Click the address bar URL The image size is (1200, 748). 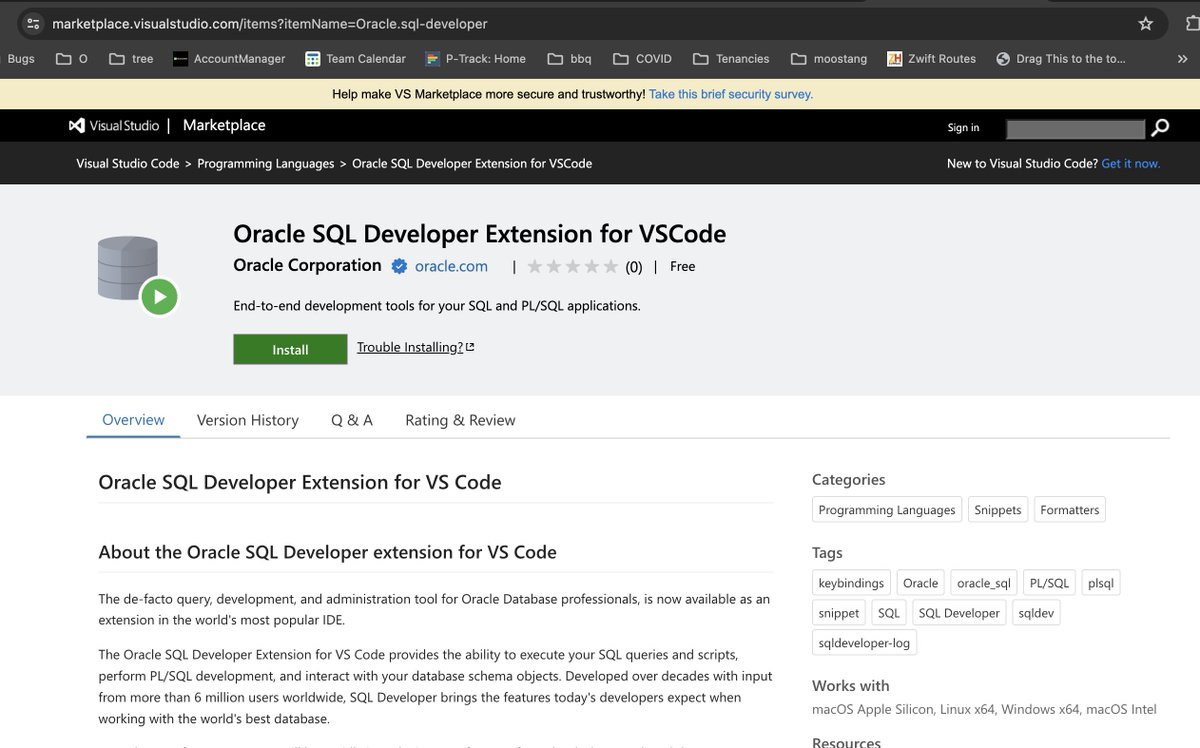(270, 23)
